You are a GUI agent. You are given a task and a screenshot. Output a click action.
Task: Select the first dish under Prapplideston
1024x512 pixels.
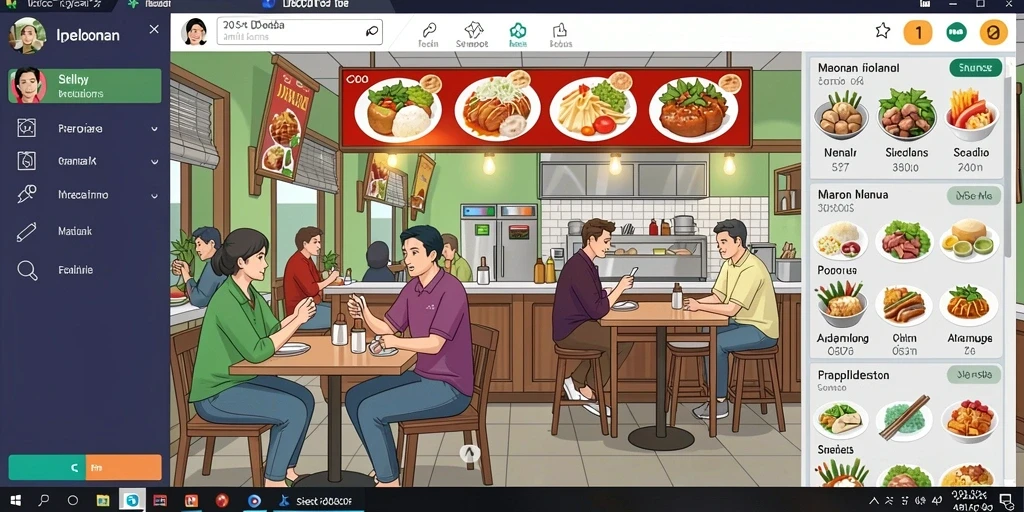coord(840,419)
